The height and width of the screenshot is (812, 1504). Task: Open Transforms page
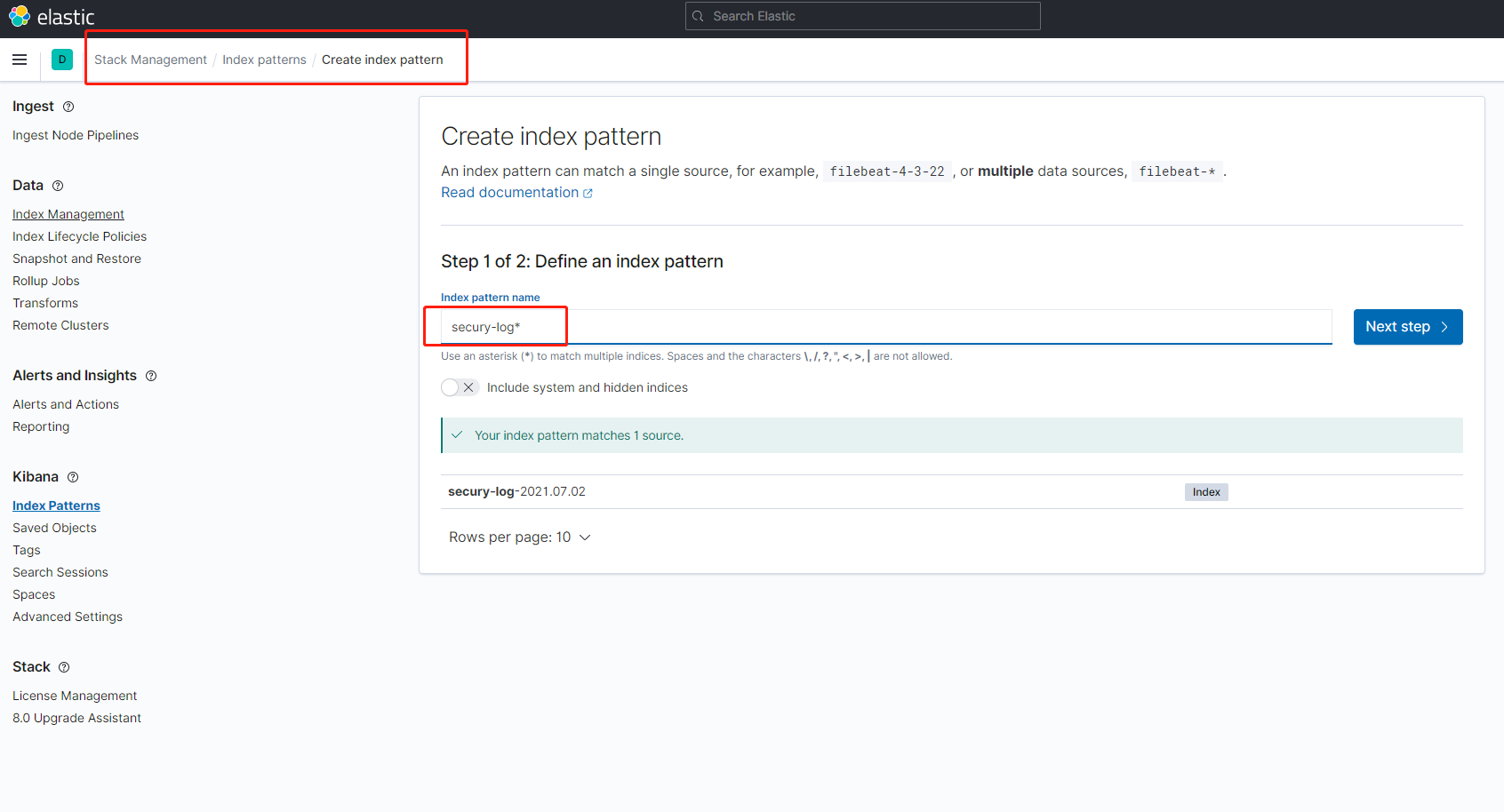coord(45,303)
